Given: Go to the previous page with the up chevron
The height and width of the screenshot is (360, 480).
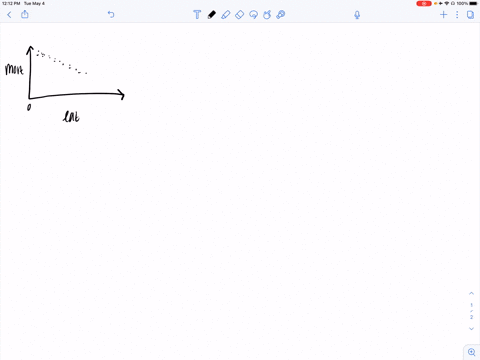Looking at the screenshot, I should point(471,293).
